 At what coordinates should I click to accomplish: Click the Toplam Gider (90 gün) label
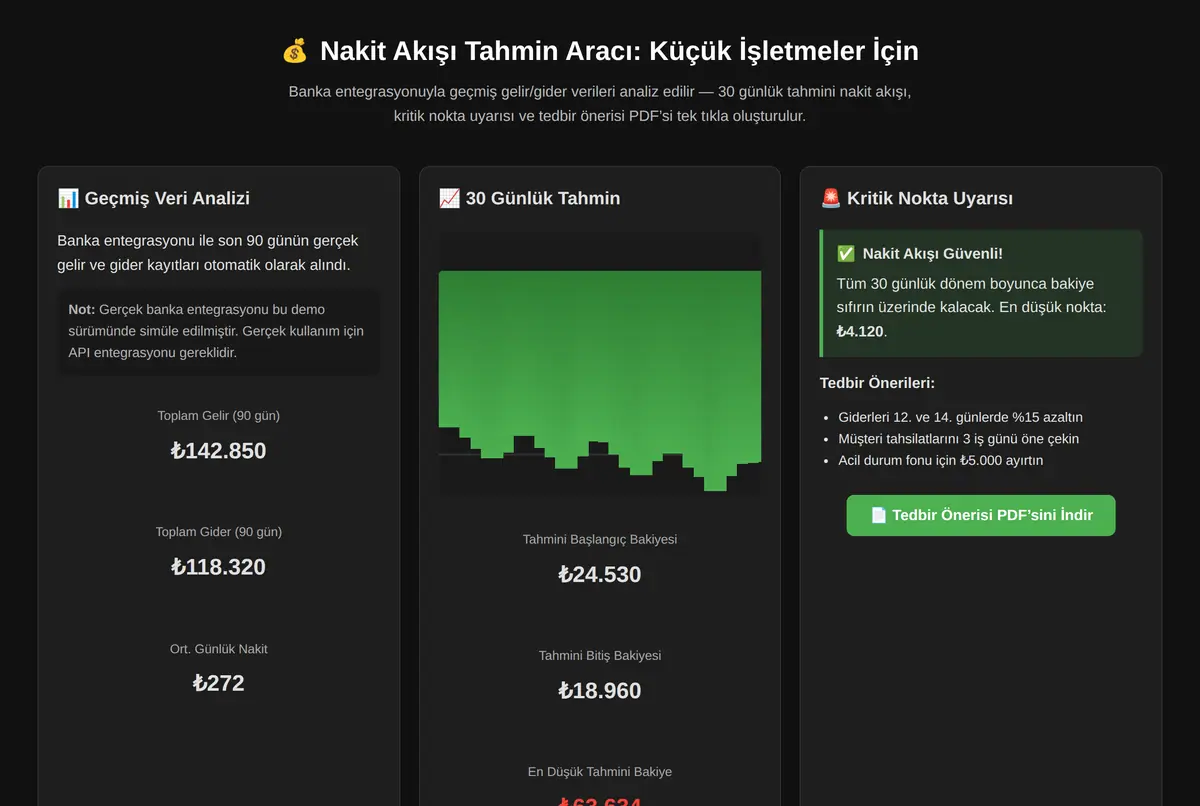click(x=219, y=532)
